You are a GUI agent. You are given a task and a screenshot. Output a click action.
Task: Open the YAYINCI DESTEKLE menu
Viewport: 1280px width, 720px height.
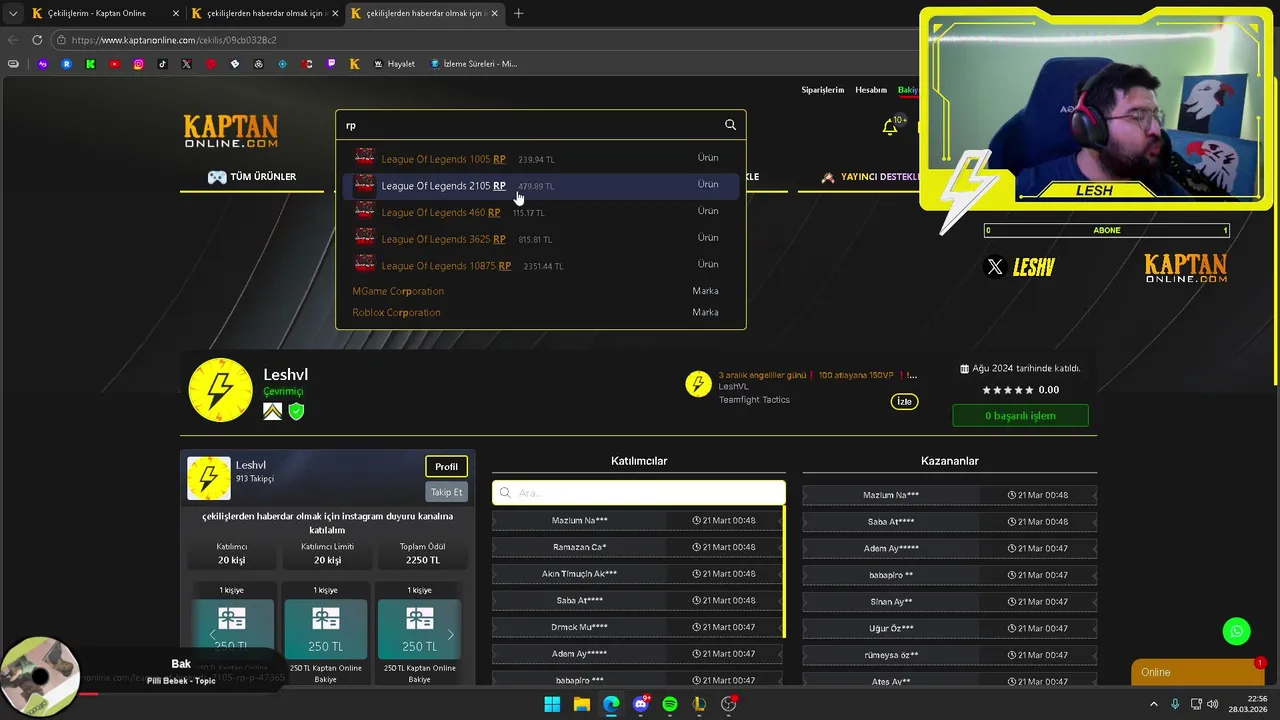870,177
